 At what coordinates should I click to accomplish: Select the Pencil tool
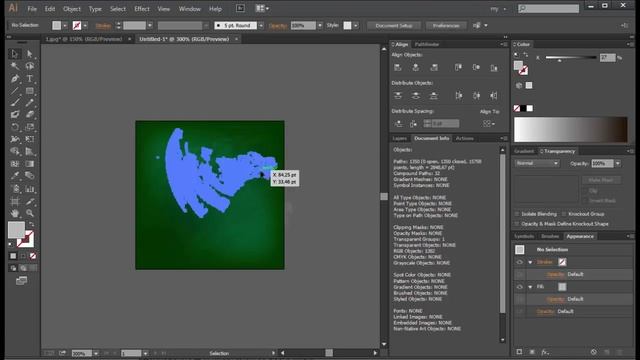[30, 103]
